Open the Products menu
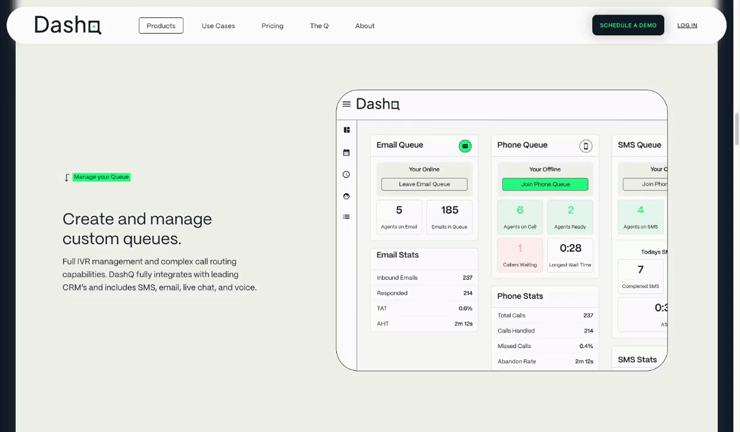The width and height of the screenshot is (740, 432). click(161, 25)
